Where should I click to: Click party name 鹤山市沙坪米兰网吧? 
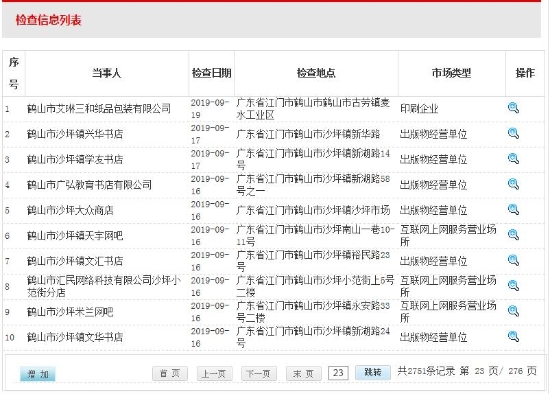tap(70, 312)
